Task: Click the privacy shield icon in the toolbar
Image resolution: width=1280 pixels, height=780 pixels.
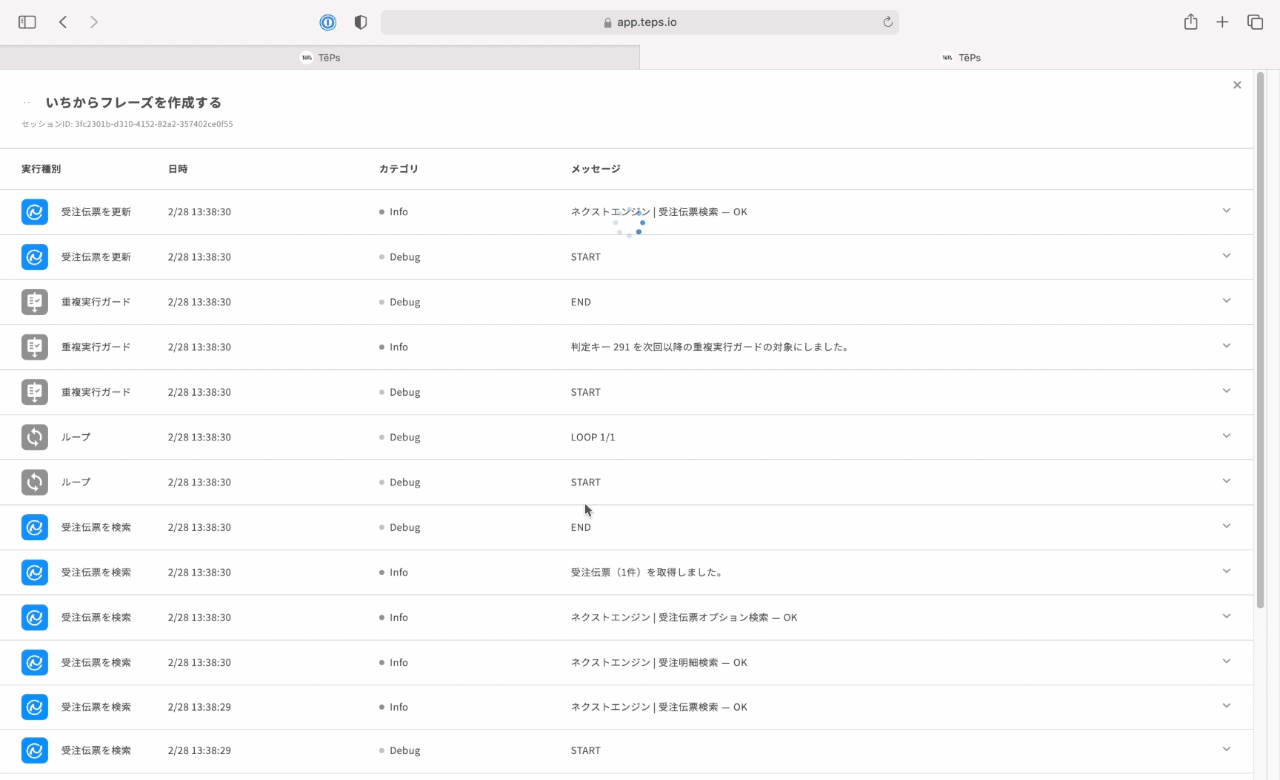Action: point(361,22)
